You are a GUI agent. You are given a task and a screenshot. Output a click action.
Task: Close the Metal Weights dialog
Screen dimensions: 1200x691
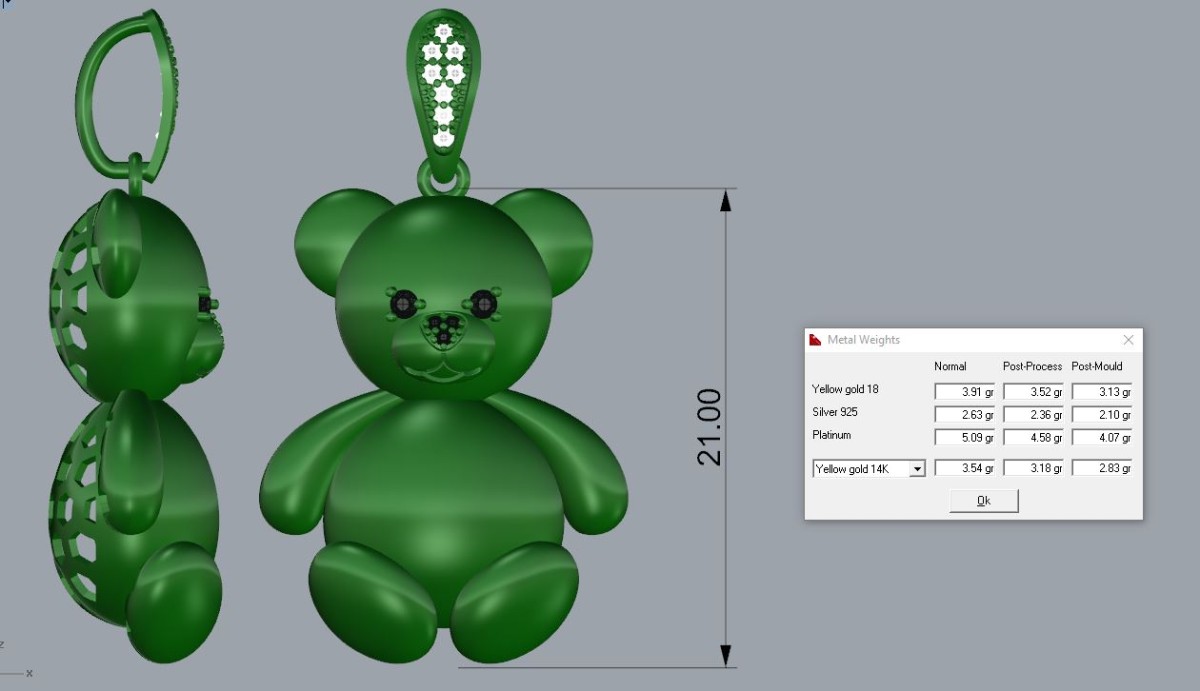pos(1128,340)
